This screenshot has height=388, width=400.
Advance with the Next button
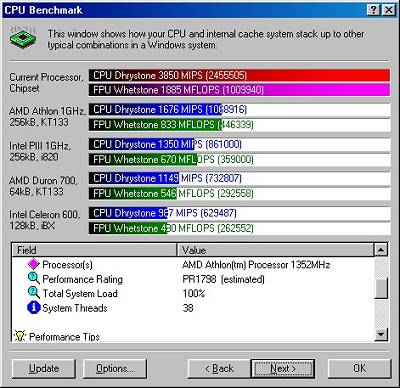[x=283, y=368]
